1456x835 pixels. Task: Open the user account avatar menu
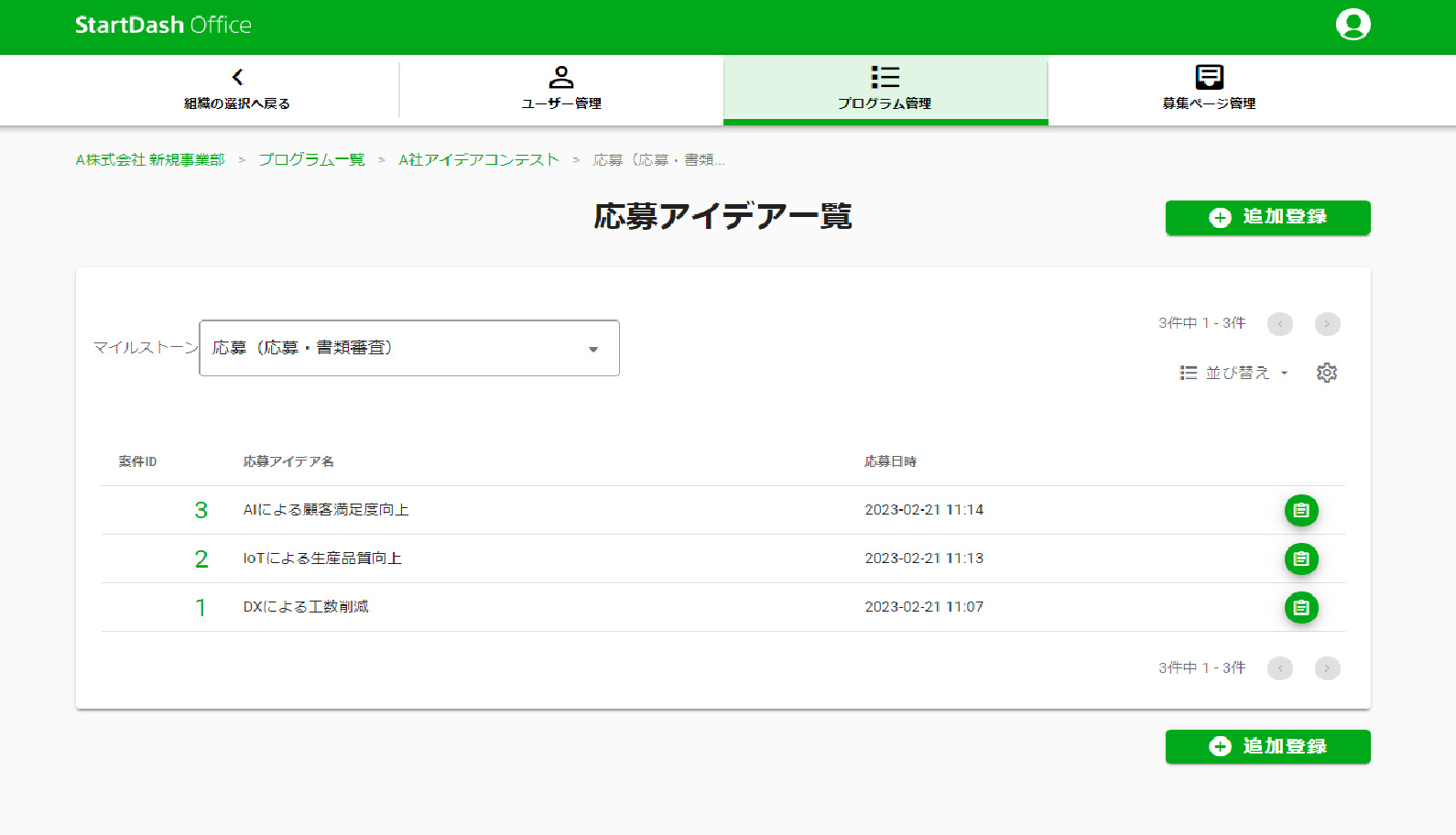1353,25
